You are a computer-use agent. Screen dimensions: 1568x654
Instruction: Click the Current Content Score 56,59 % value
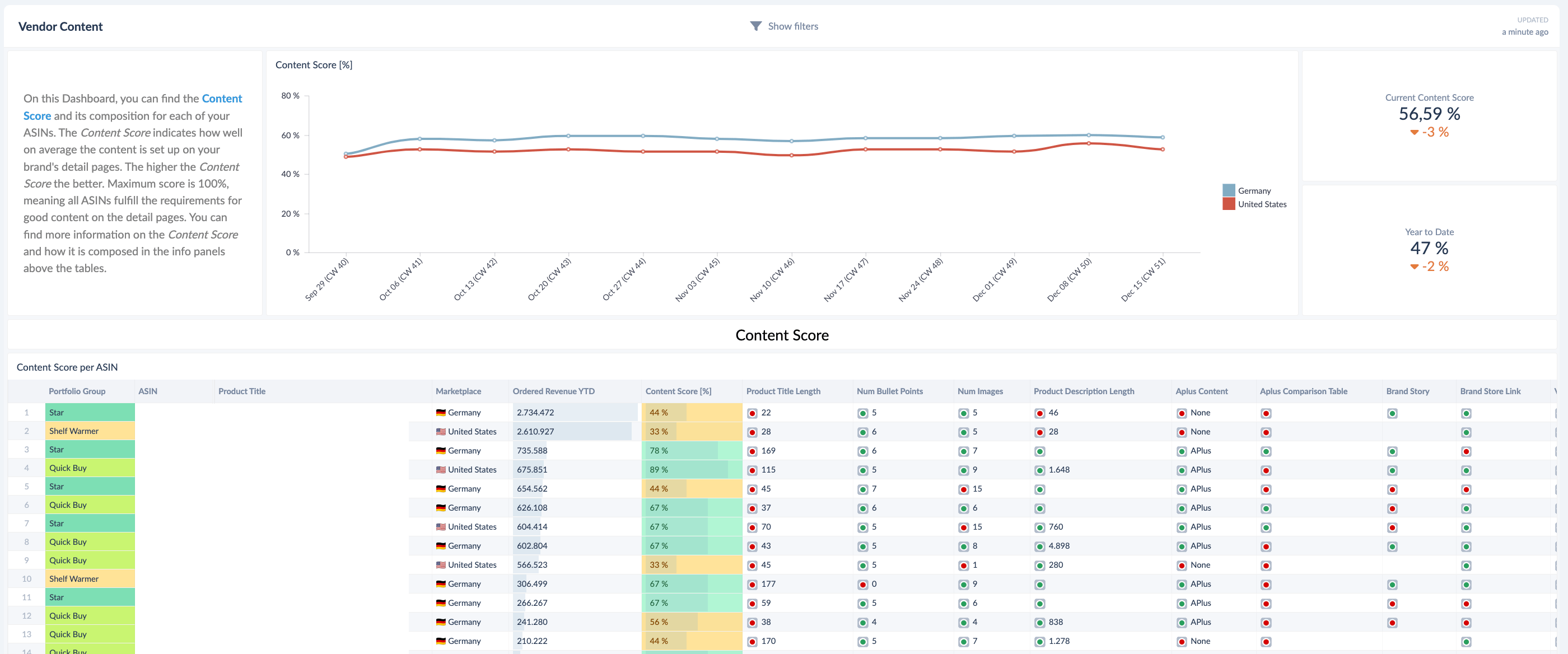[x=1429, y=114]
